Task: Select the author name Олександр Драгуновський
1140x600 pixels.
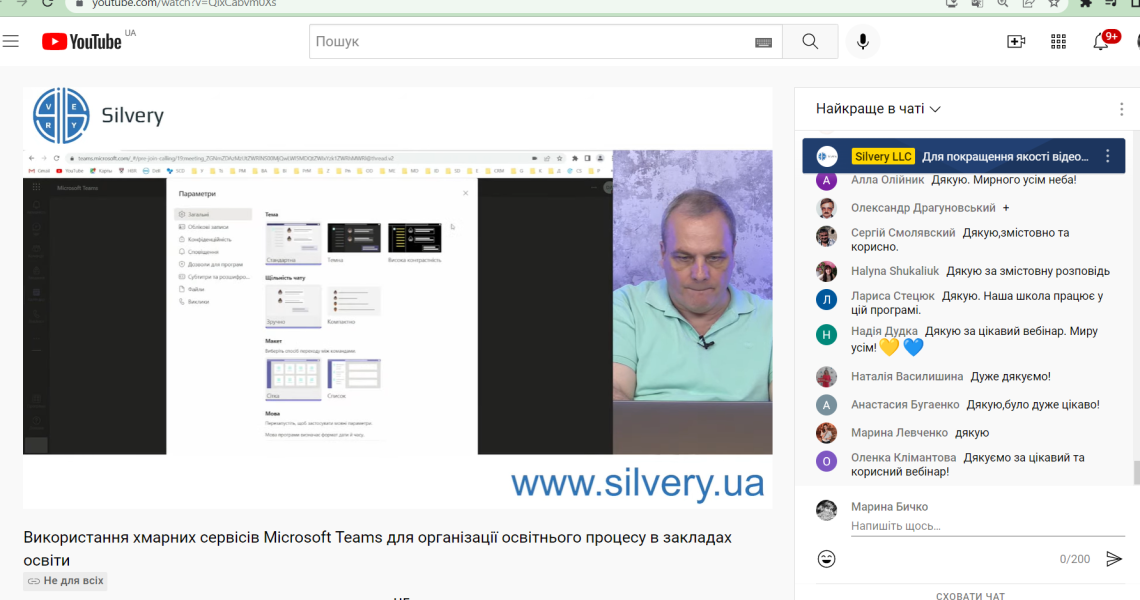Action: click(923, 208)
